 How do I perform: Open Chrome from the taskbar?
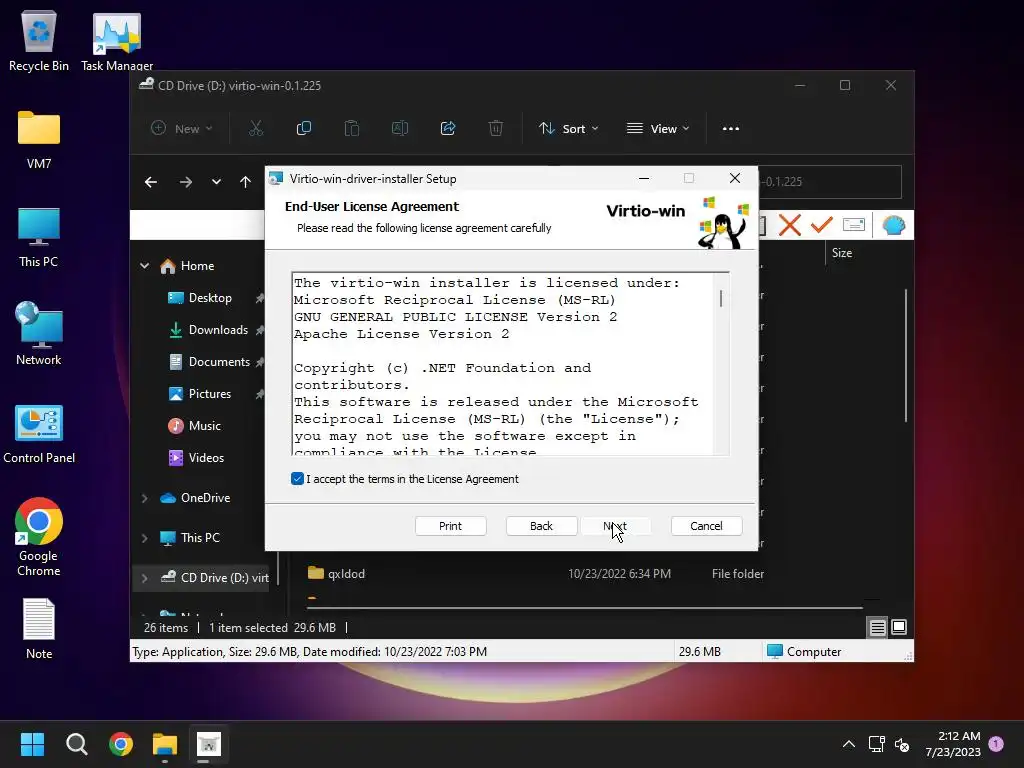pos(121,744)
